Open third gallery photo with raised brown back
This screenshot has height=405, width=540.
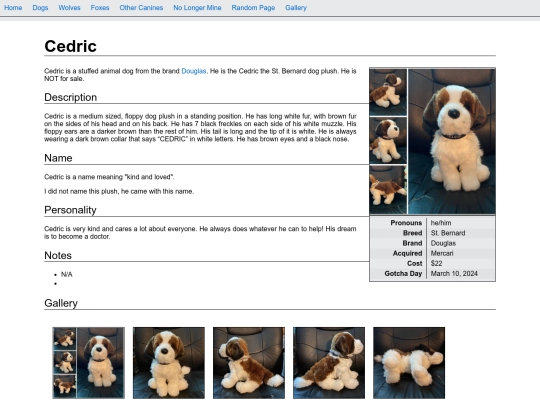(x=249, y=363)
